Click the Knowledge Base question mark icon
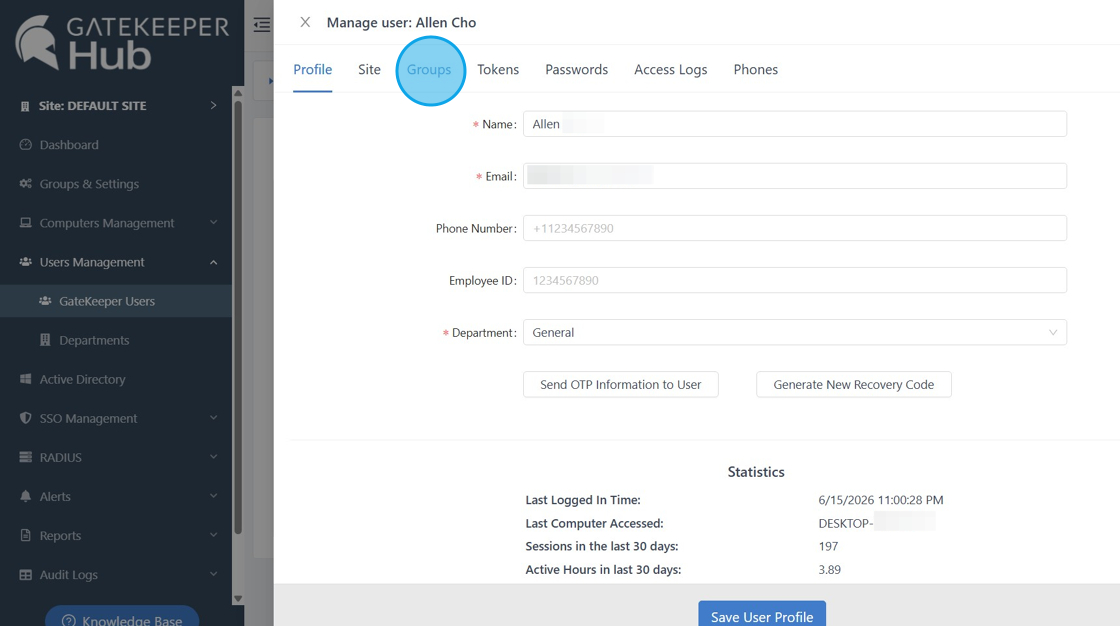 69,620
